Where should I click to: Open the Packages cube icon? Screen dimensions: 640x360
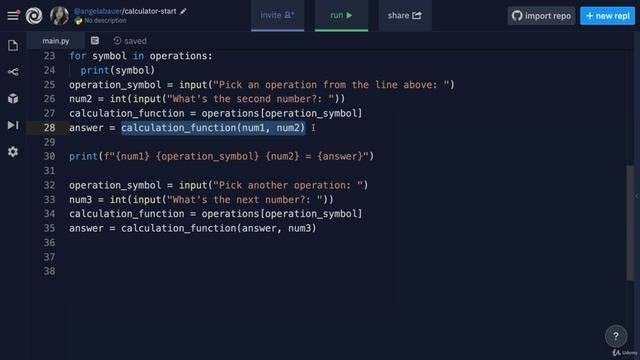point(13,98)
